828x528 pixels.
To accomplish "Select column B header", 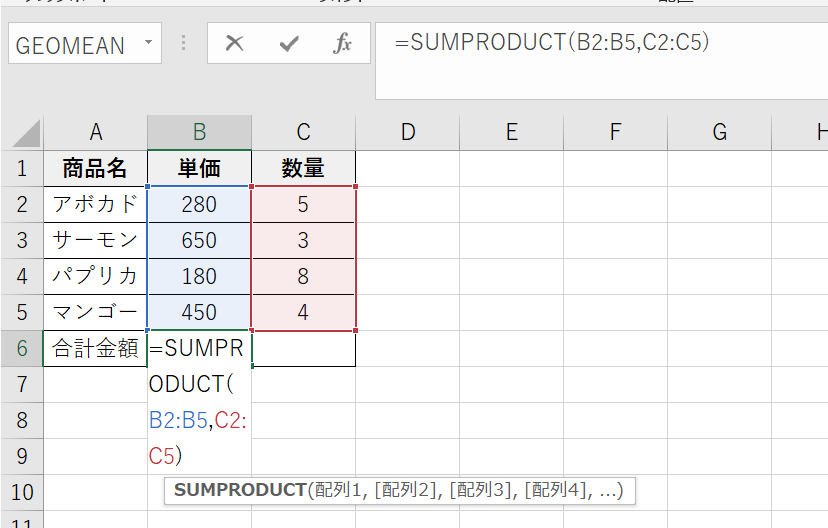I will [200, 132].
